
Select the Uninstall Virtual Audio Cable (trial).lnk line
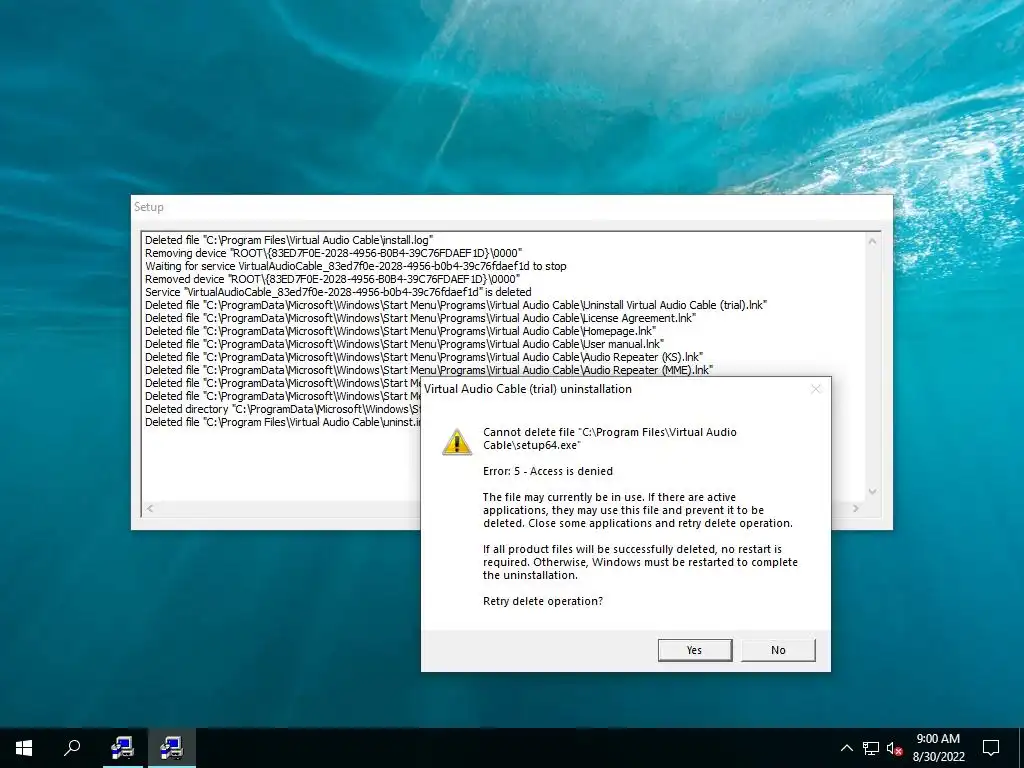[456, 305]
